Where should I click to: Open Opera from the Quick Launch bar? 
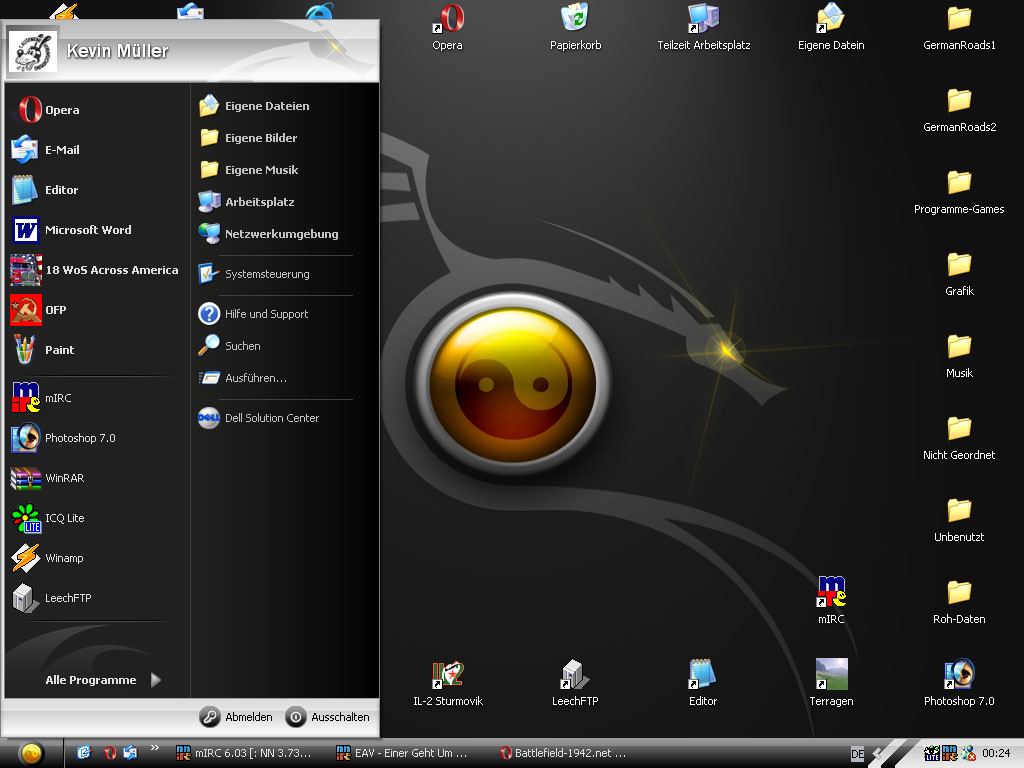110,753
